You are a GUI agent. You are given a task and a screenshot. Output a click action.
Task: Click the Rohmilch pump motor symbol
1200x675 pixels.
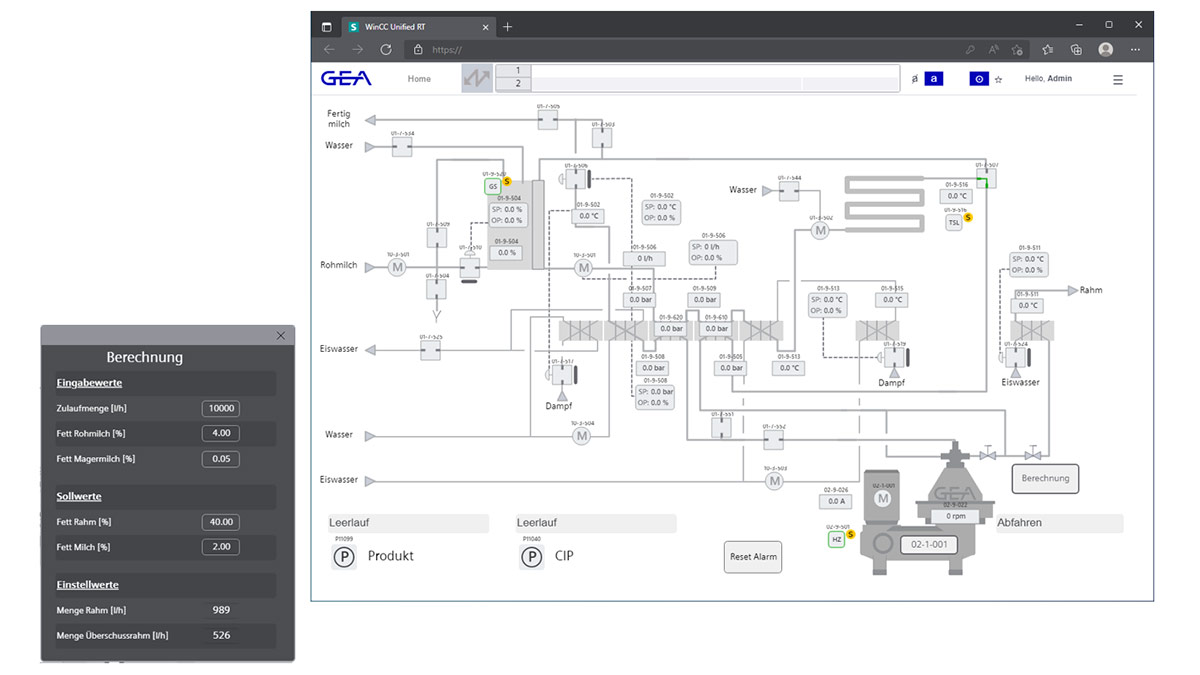pyautogui.click(x=397, y=267)
